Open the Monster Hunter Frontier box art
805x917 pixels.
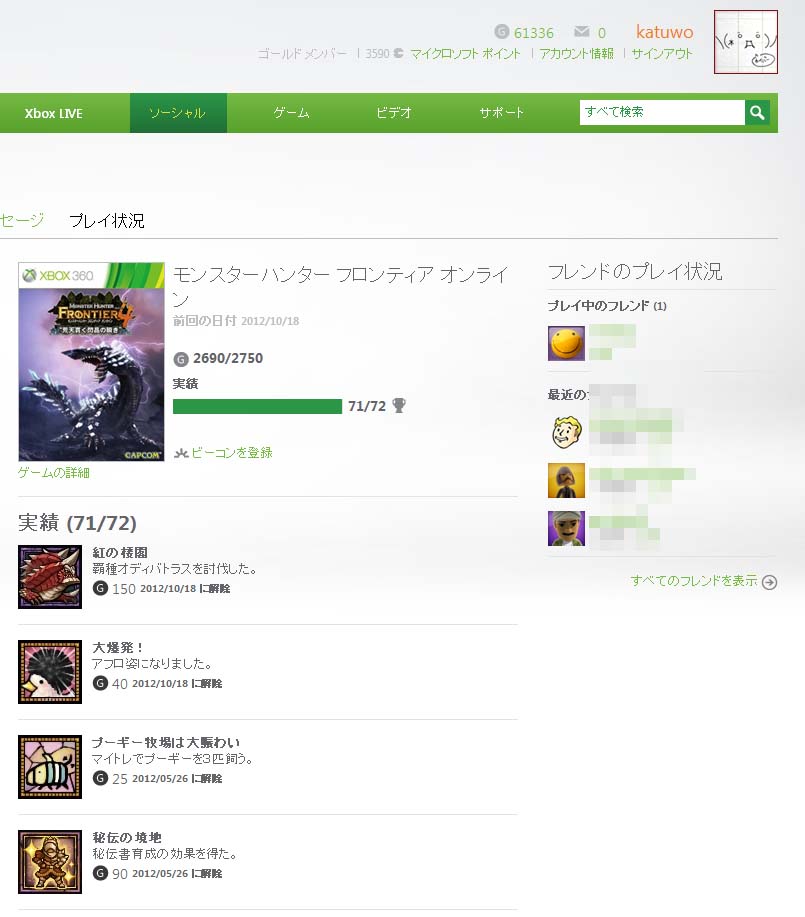tap(91, 362)
